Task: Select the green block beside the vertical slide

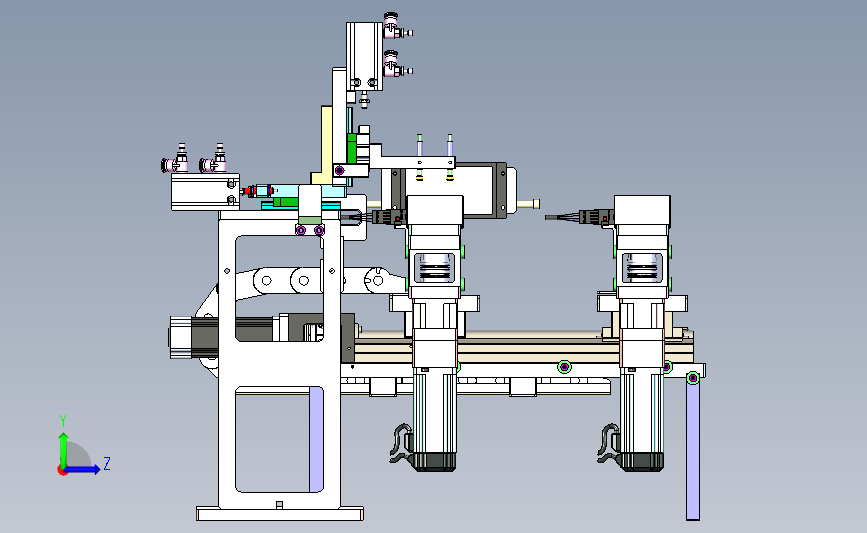Action: [351, 148]
